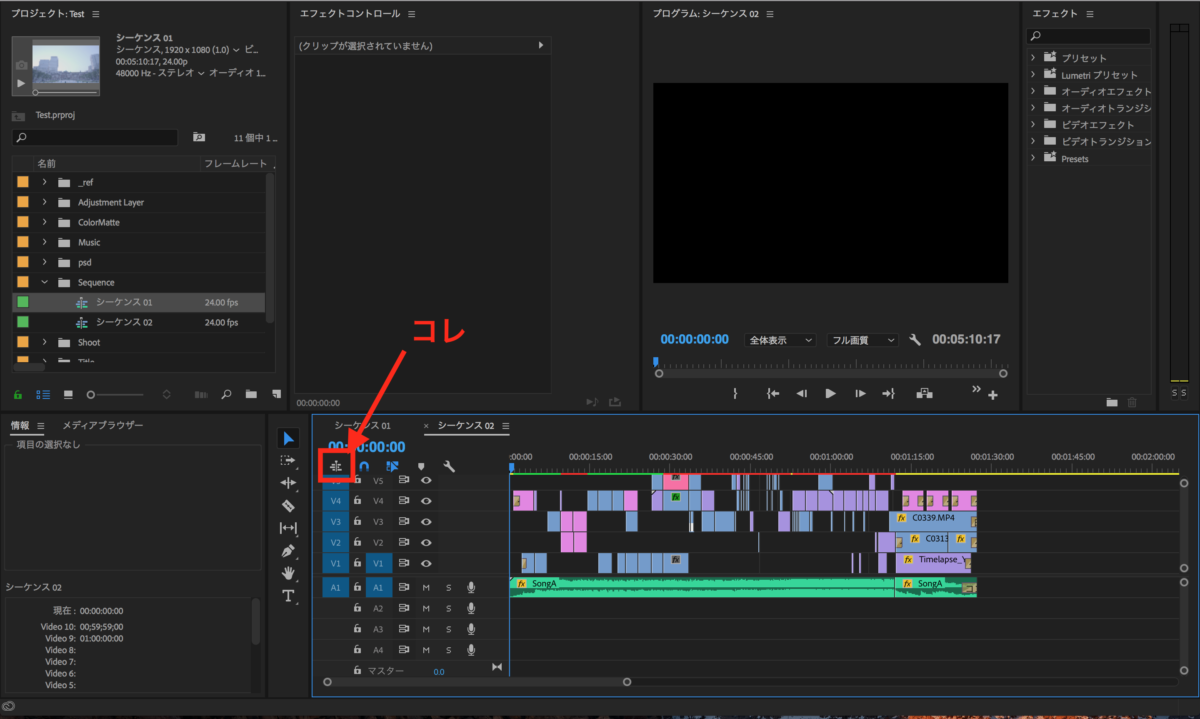Expand the Music bin
Screen dimensions: 1200x719
(x=45, y=242)
